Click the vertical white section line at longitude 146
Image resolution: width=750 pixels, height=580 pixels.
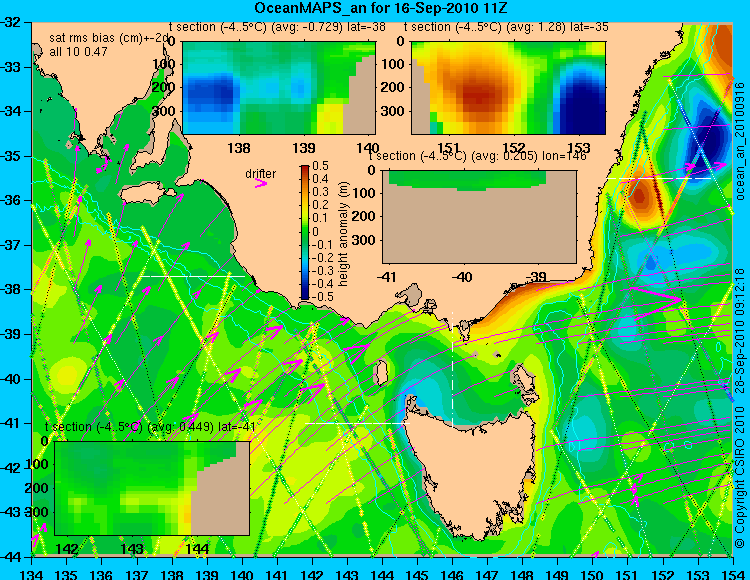tap(452, 370)
